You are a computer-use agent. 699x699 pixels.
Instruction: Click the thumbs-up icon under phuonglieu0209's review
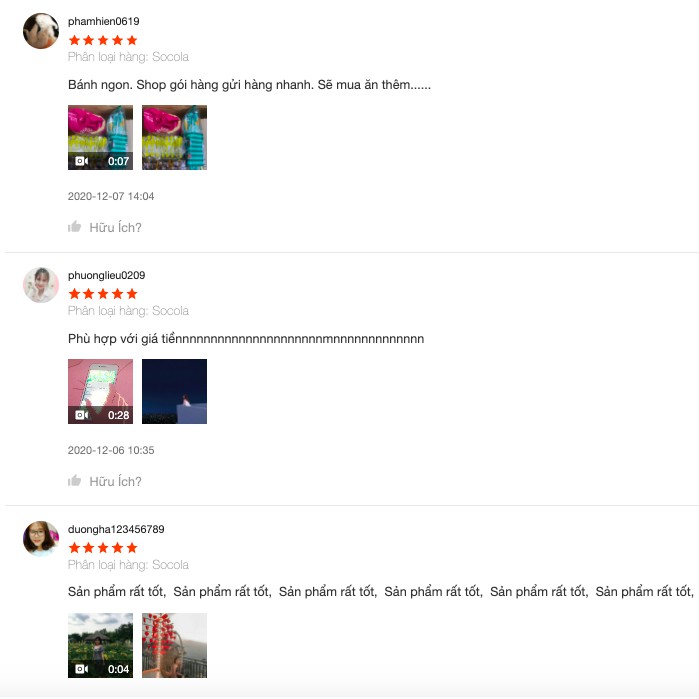point(74,481)
